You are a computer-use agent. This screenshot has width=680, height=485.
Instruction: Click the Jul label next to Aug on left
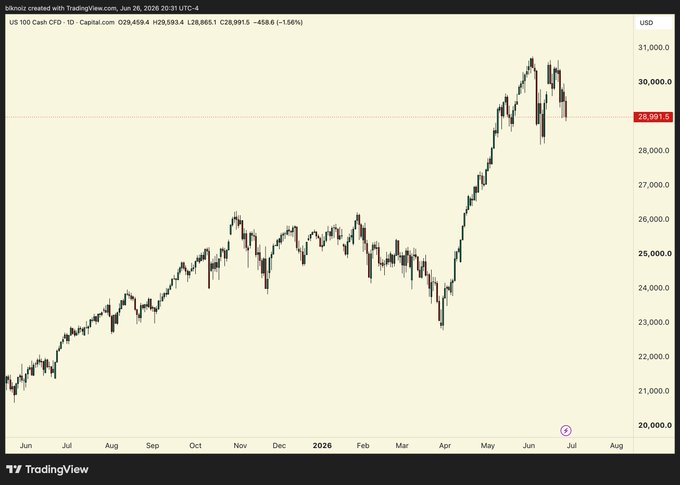(x=66, y=446)
